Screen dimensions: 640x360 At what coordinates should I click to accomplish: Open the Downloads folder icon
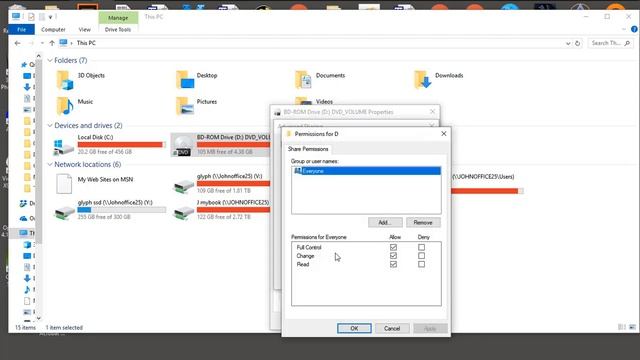(422, 80)
